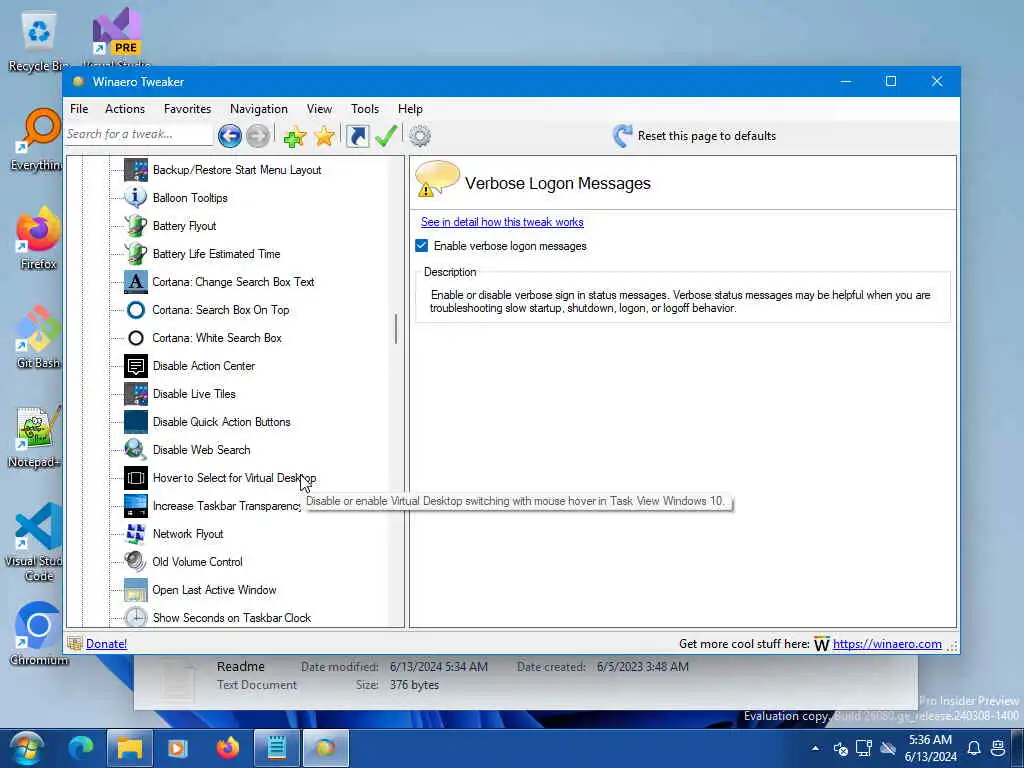This screenshot has height=768, width=1024.
Task: Open File Explorer from the taskbar
Action: [x=130, y=748]
